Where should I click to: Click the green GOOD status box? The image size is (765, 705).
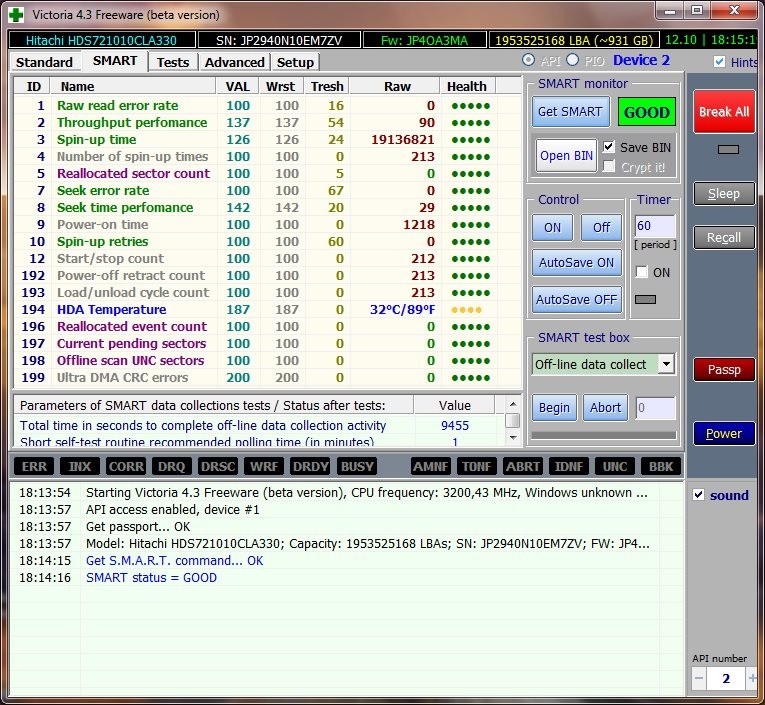646,112
